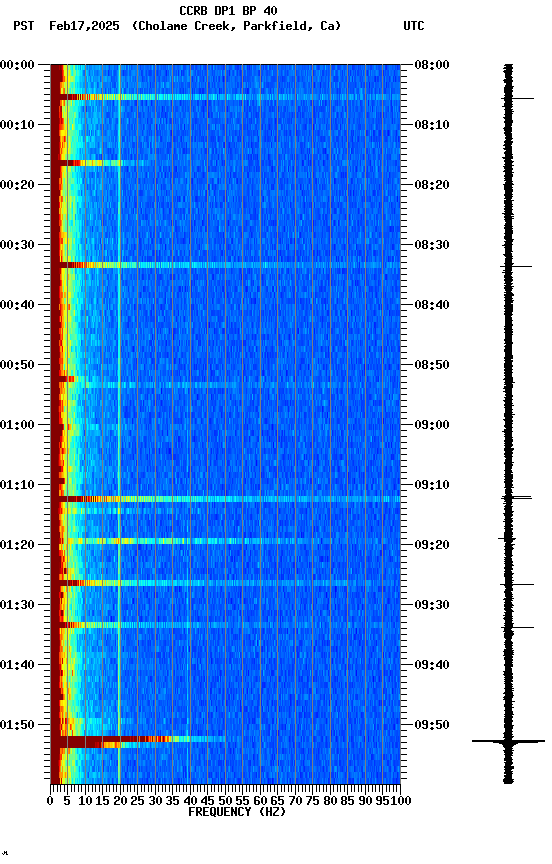Click the UTC time label "08:50"
This screenshot has height=864, width=552.
[432, 365]
